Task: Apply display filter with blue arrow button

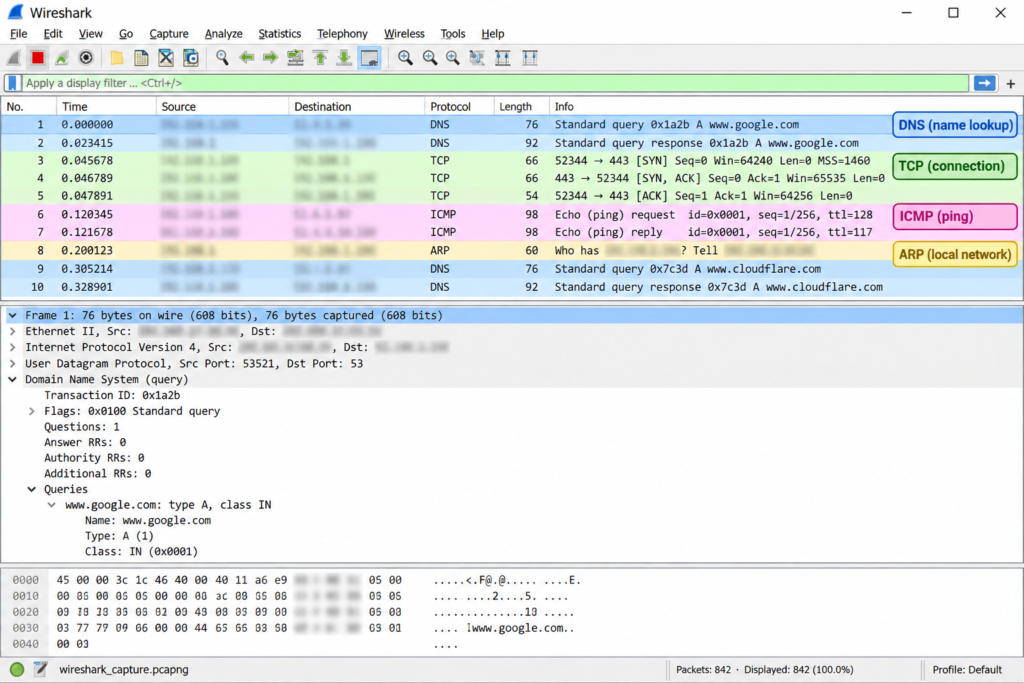Action: tap(984, 83)
